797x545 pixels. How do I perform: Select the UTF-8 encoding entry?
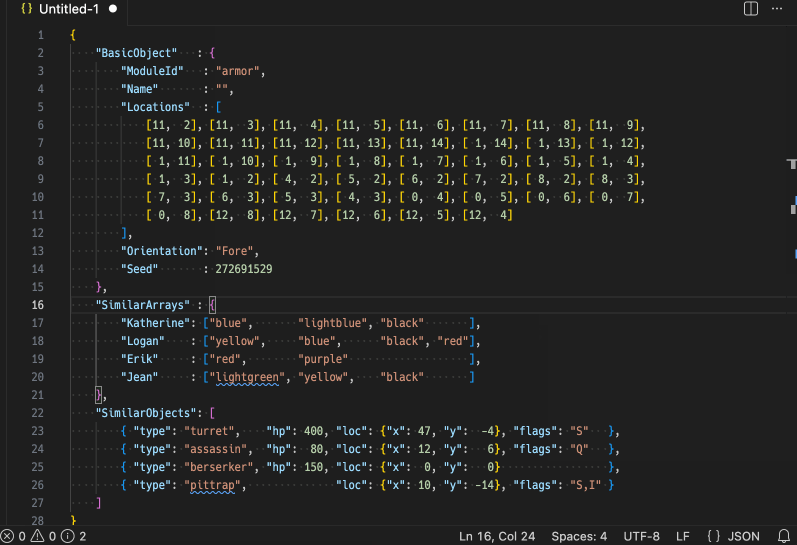coord(641,536)
